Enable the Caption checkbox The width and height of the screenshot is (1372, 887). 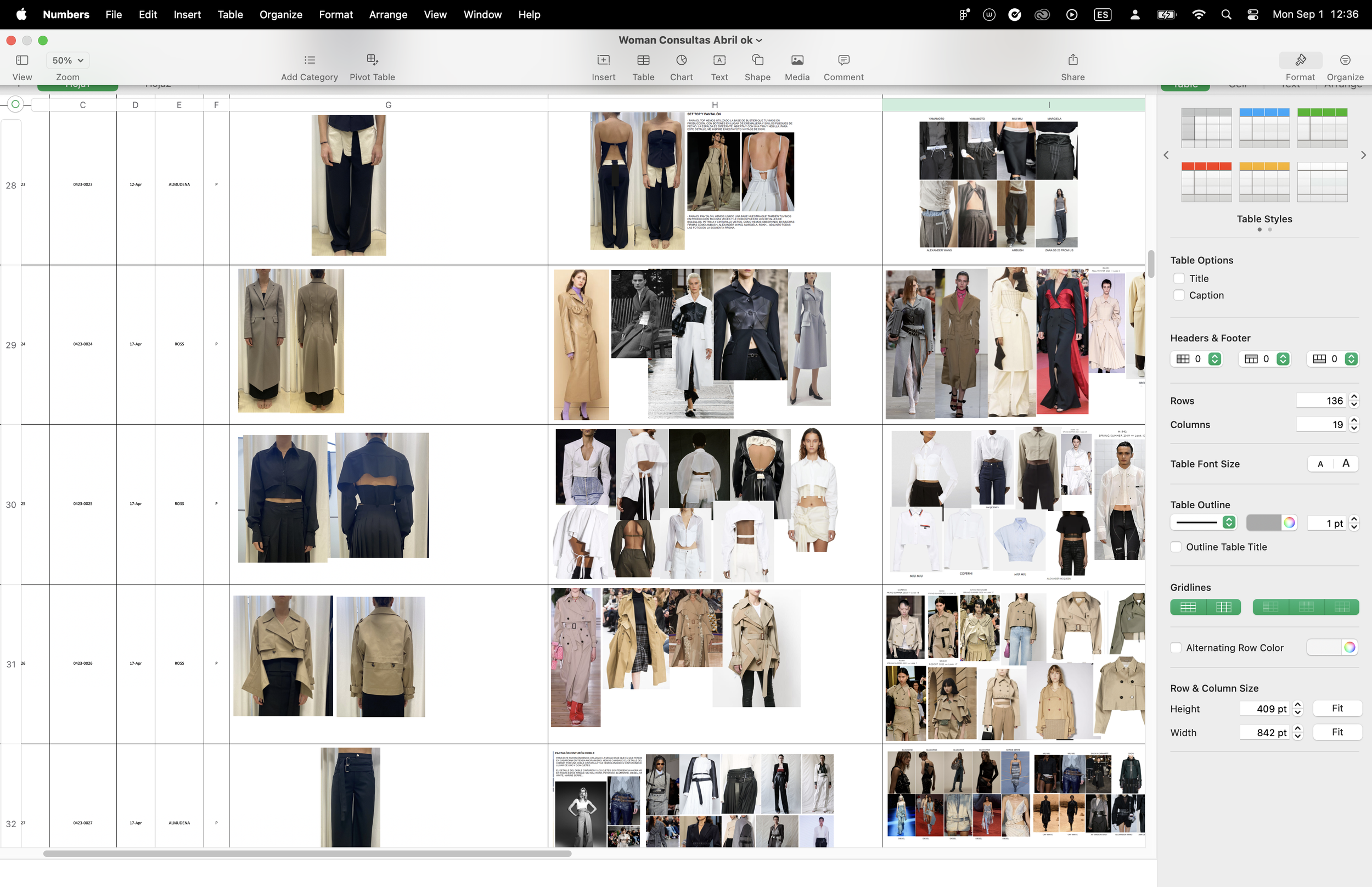pyautogui.click(x=1179, y=295)
